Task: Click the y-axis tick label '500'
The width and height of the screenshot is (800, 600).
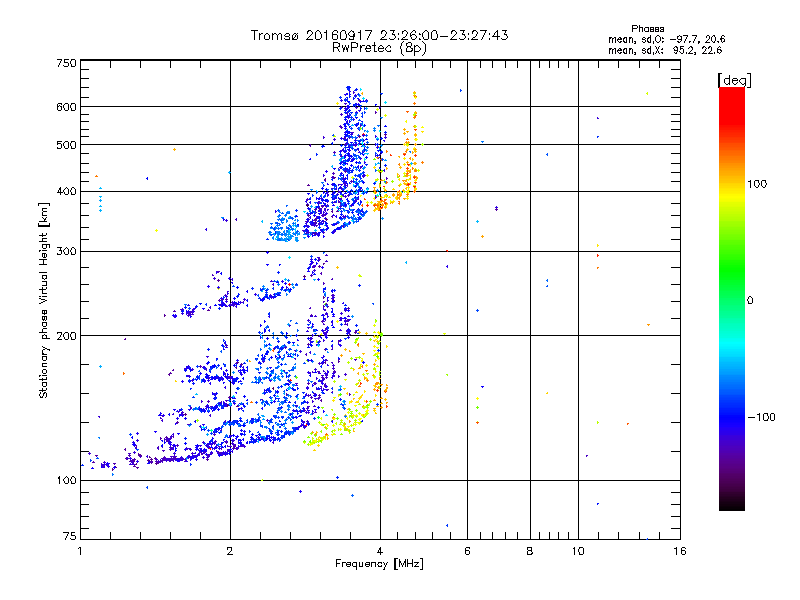Action: [66, 145]
